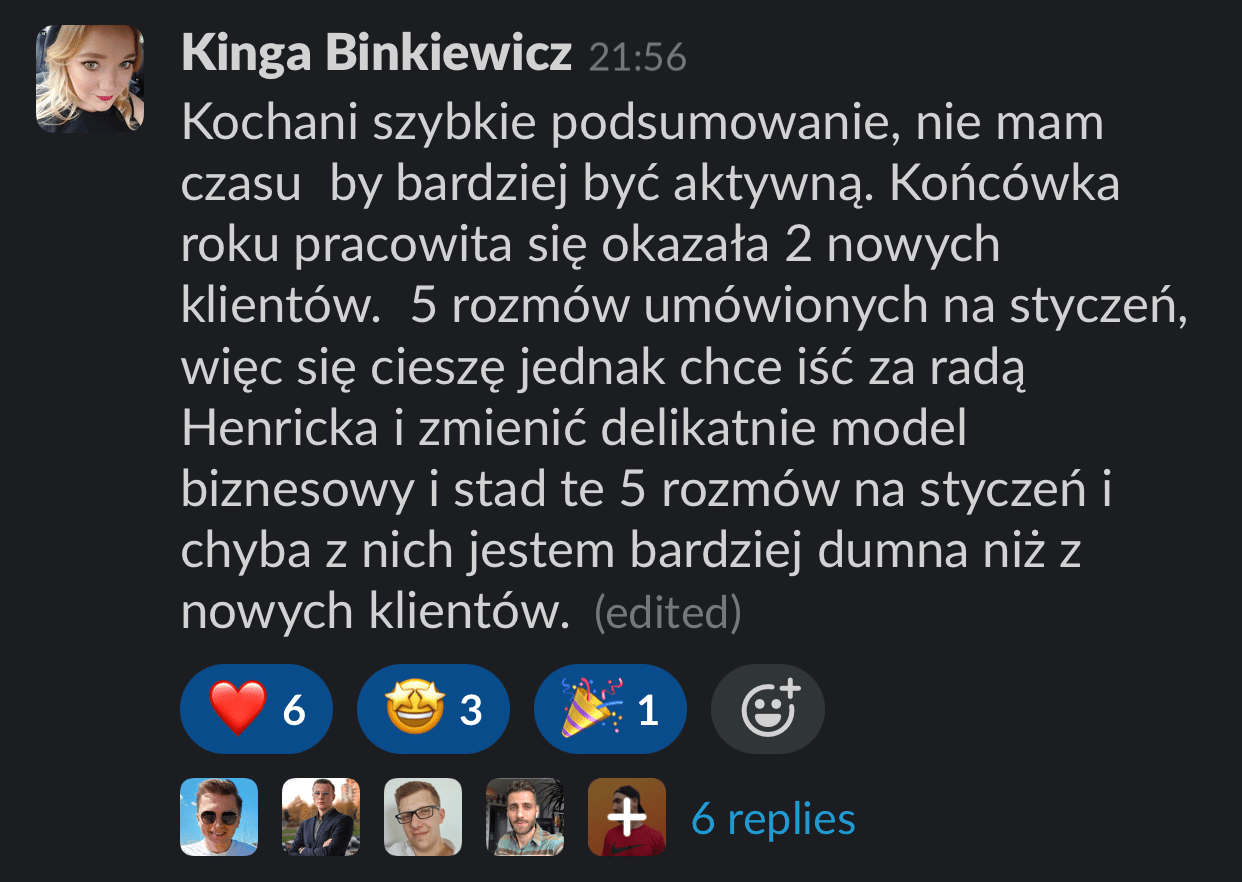This screenshot has height=882, width=1242.
Task: Select replier avatar of bearded man
Action: point(525,817)
